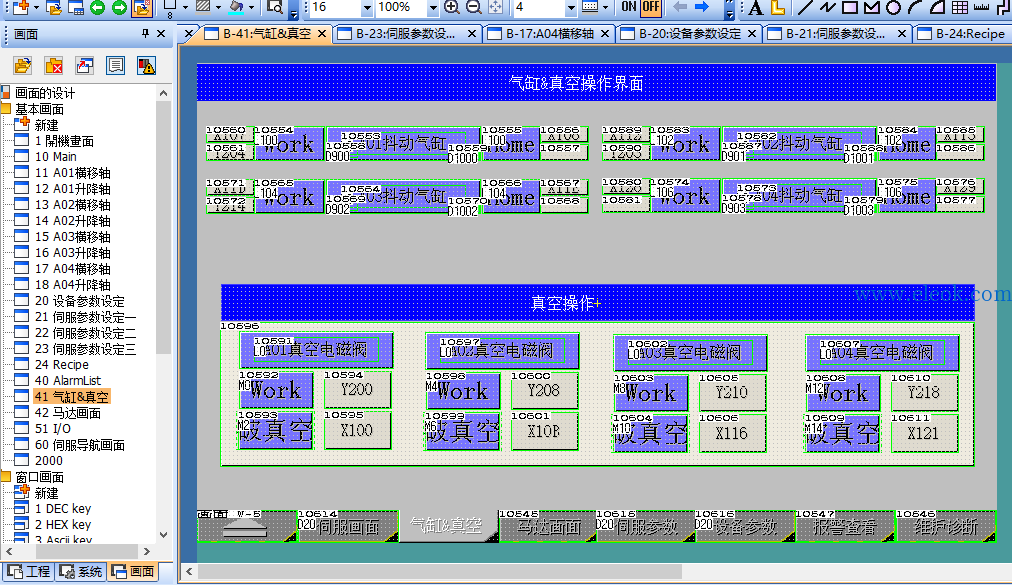Switch to the B-20:设备参数设定 tab
1012x585 pixels.
point(689,34)
